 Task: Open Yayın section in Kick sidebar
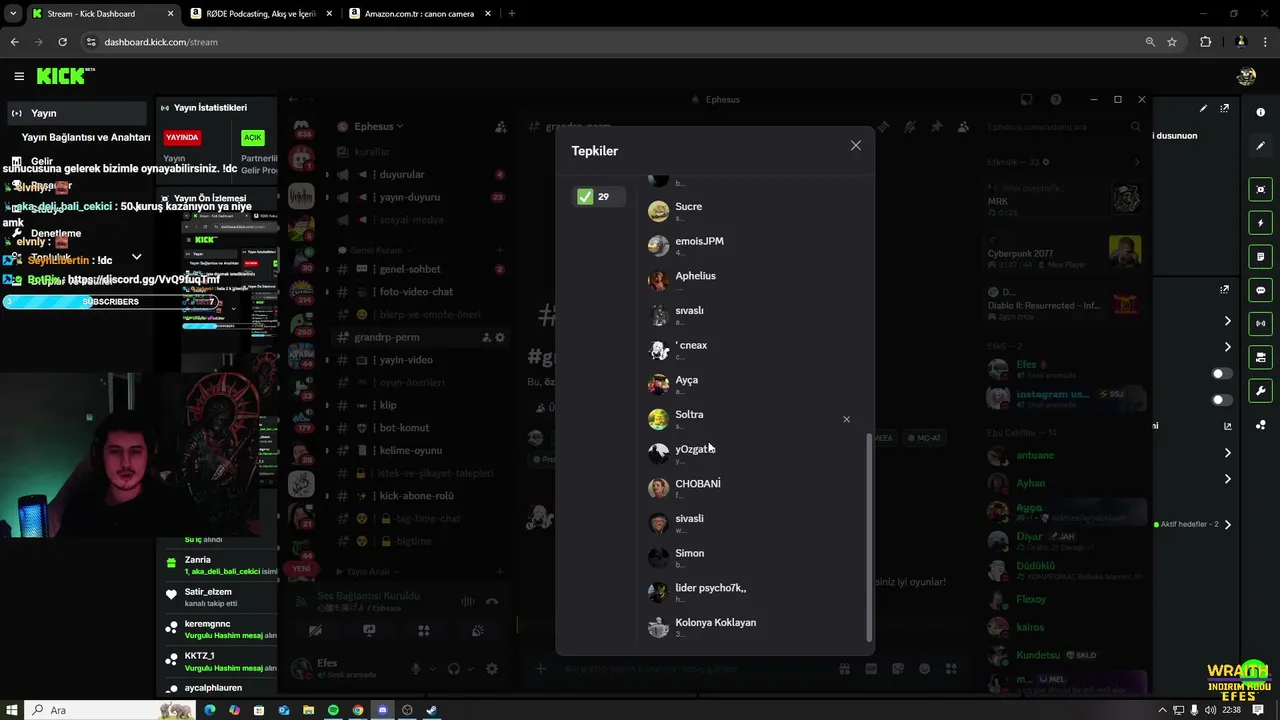(x=75, y=113)
